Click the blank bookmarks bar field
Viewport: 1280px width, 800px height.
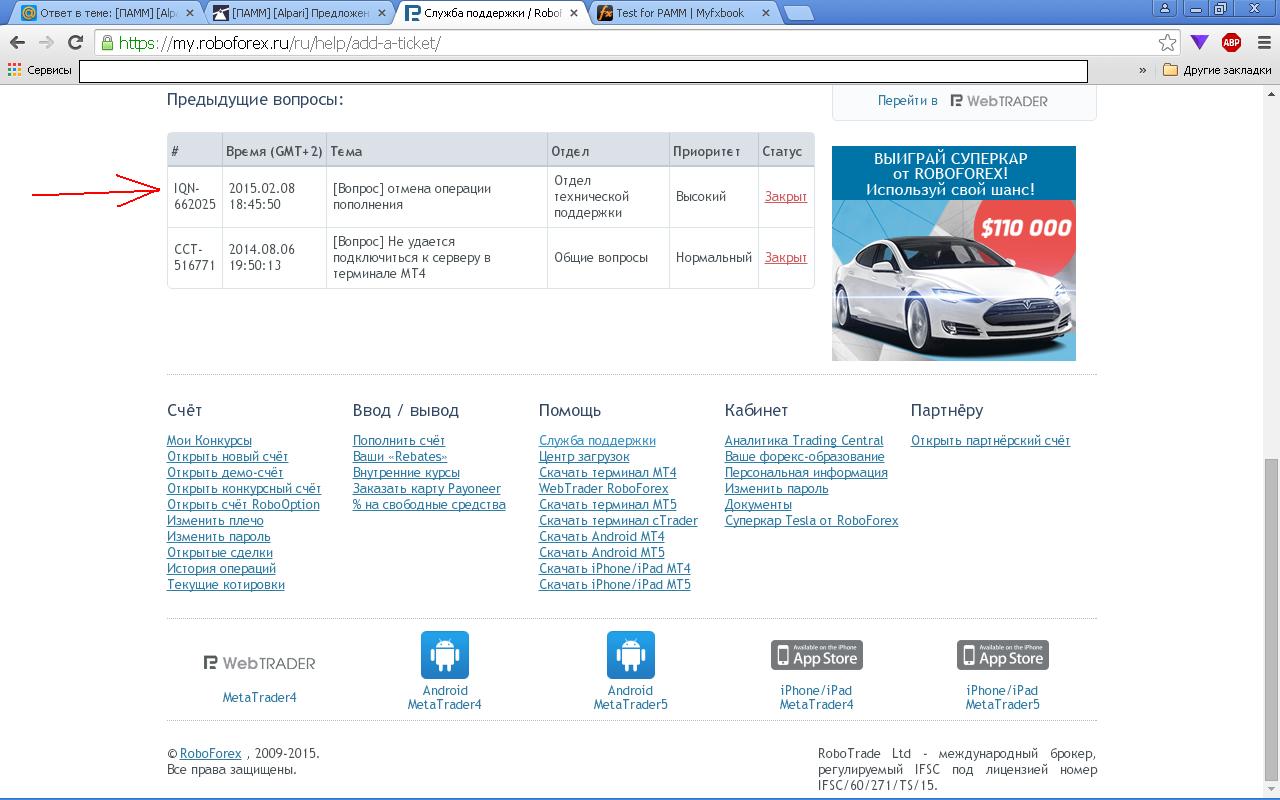point(583,71)
